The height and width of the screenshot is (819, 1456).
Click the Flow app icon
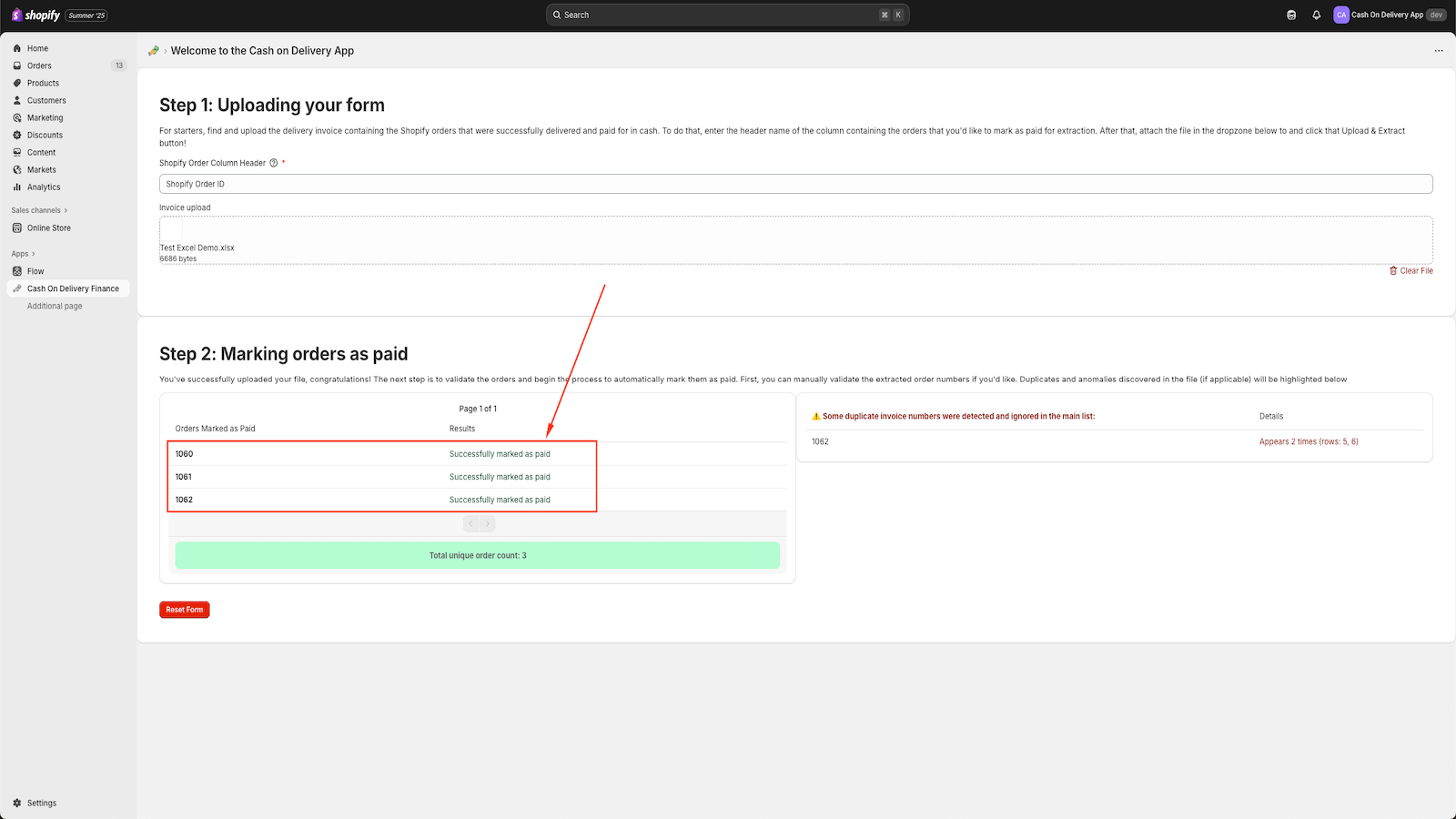17,271
